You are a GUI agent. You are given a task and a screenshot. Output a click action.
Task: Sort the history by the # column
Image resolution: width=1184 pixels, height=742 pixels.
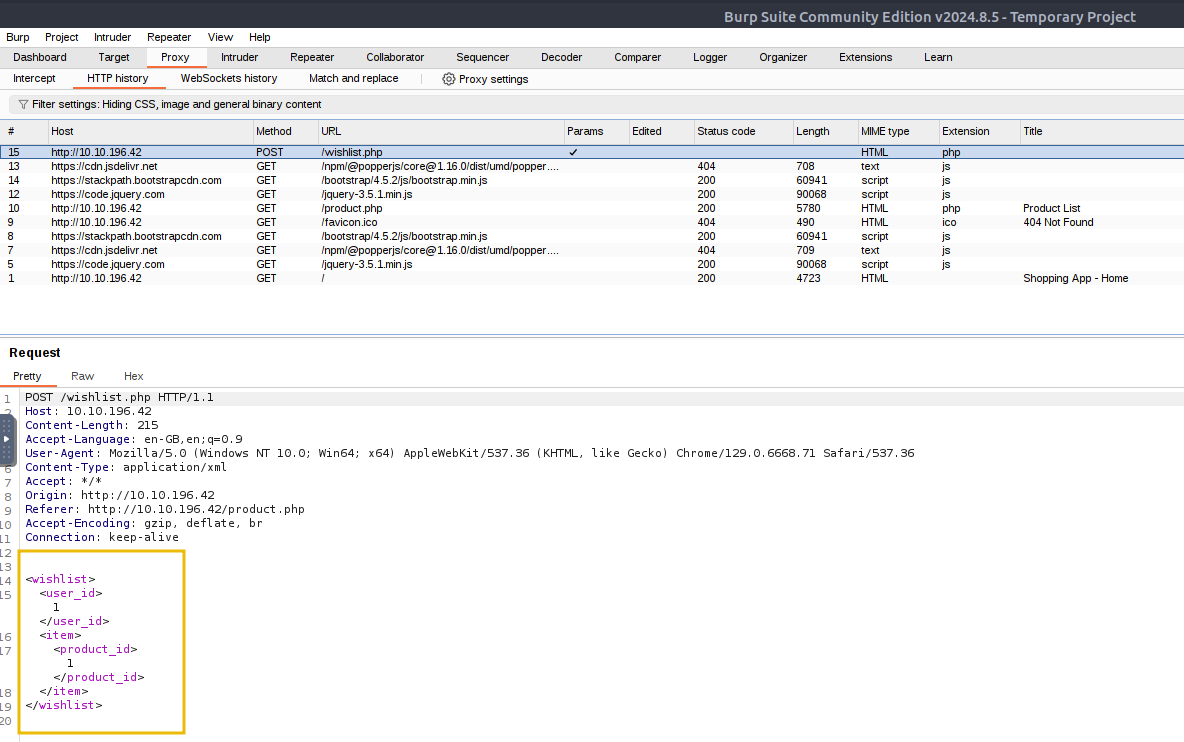24,131
